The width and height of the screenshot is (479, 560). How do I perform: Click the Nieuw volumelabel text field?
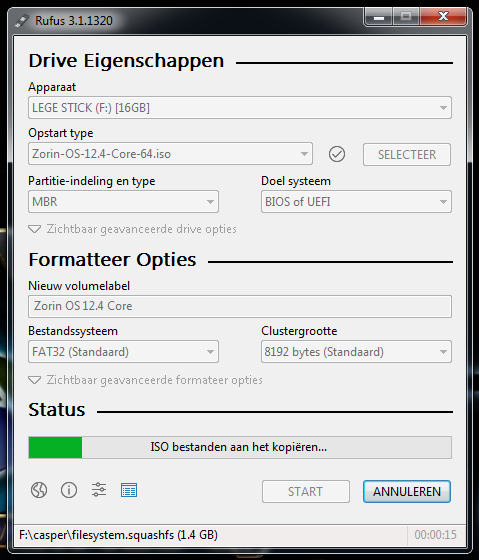(240, 306)
